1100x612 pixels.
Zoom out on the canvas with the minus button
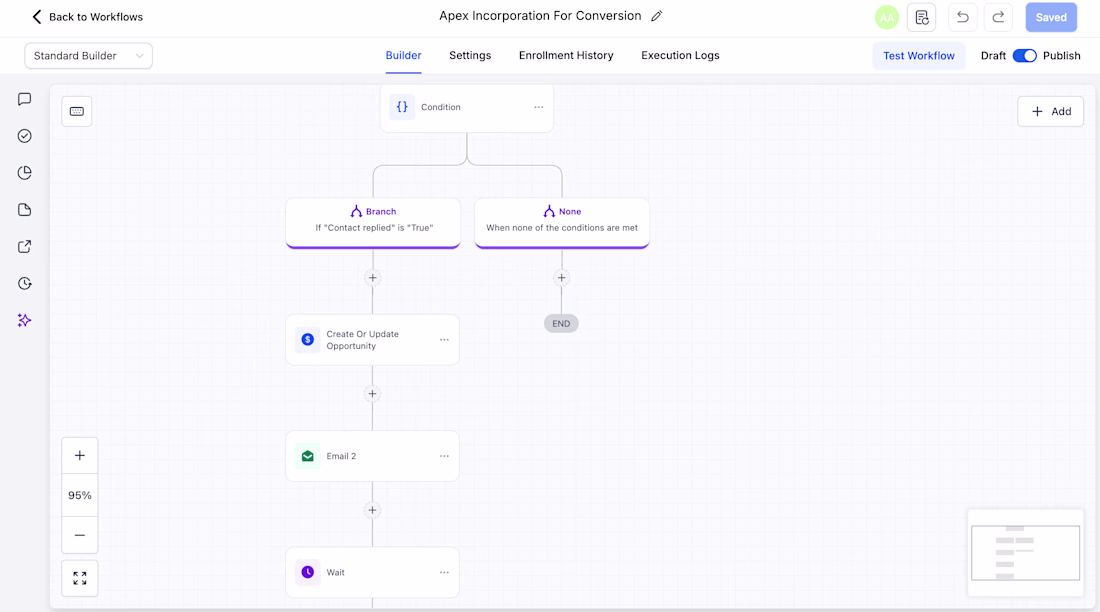(80, 535)
